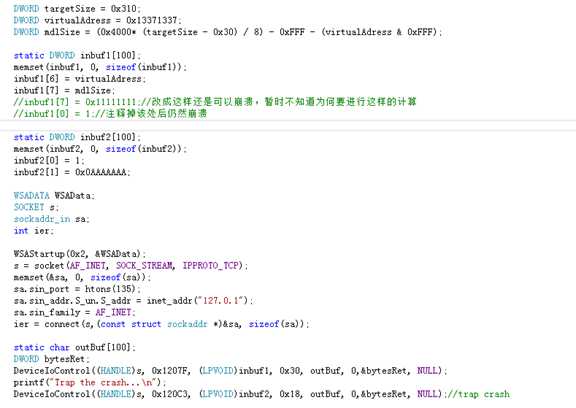
Task: Click the line 'static DWORD inbuf2[100];'
Action: coord(77,137)
